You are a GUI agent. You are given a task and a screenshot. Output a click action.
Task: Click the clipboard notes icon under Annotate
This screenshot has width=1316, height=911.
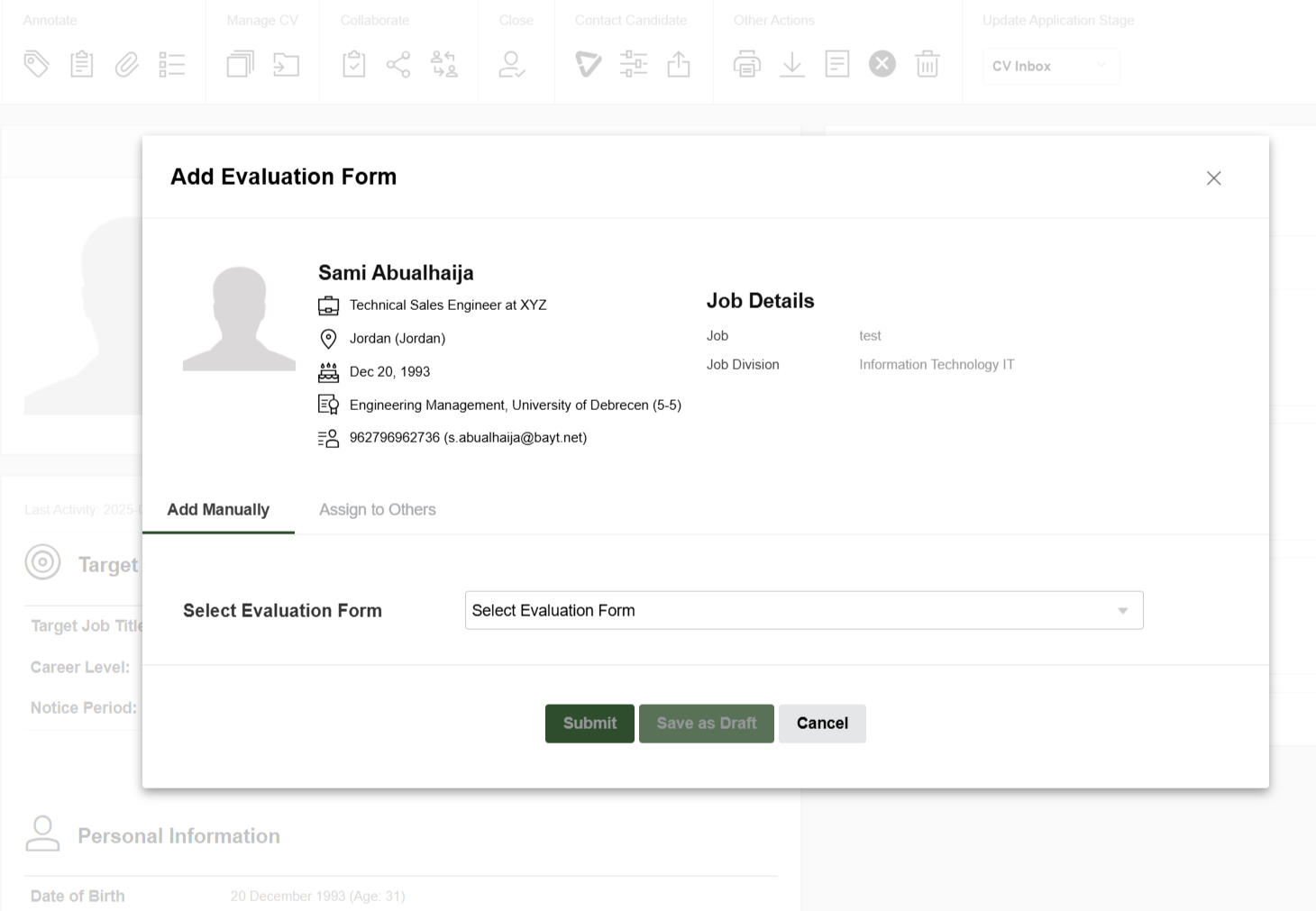coord(82,64)
